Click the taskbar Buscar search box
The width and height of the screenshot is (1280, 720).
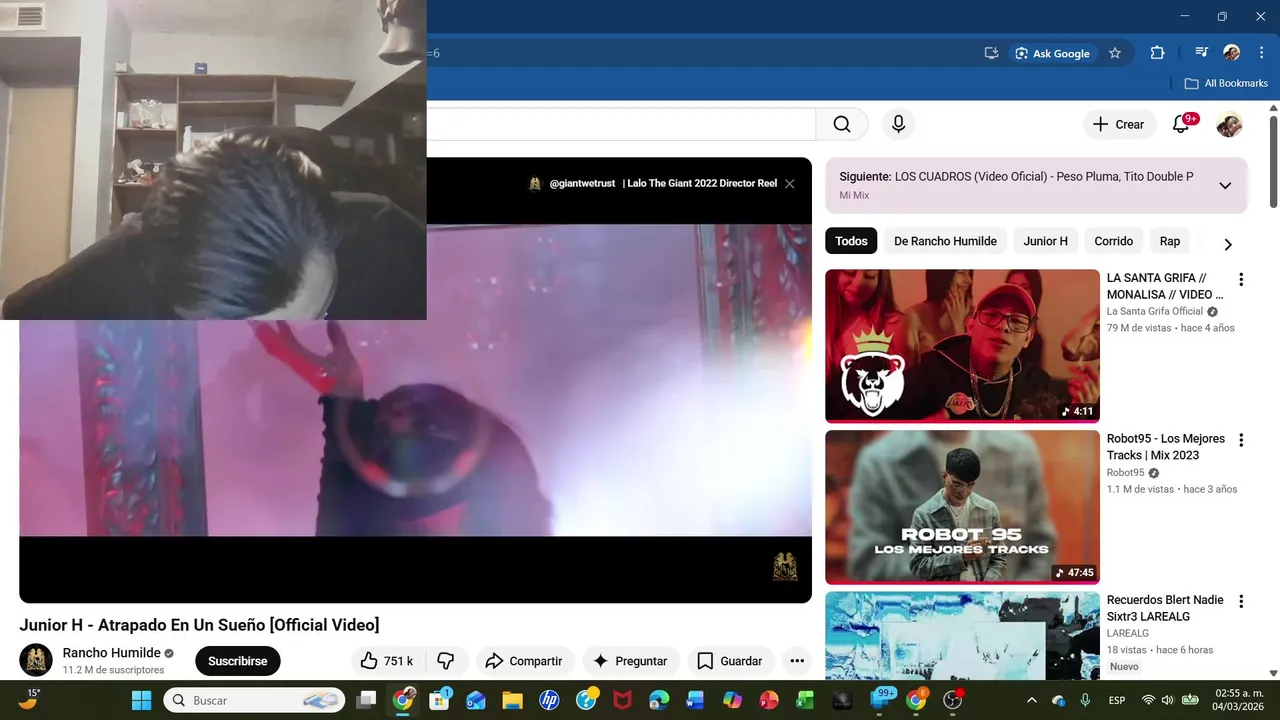(254, 700)
